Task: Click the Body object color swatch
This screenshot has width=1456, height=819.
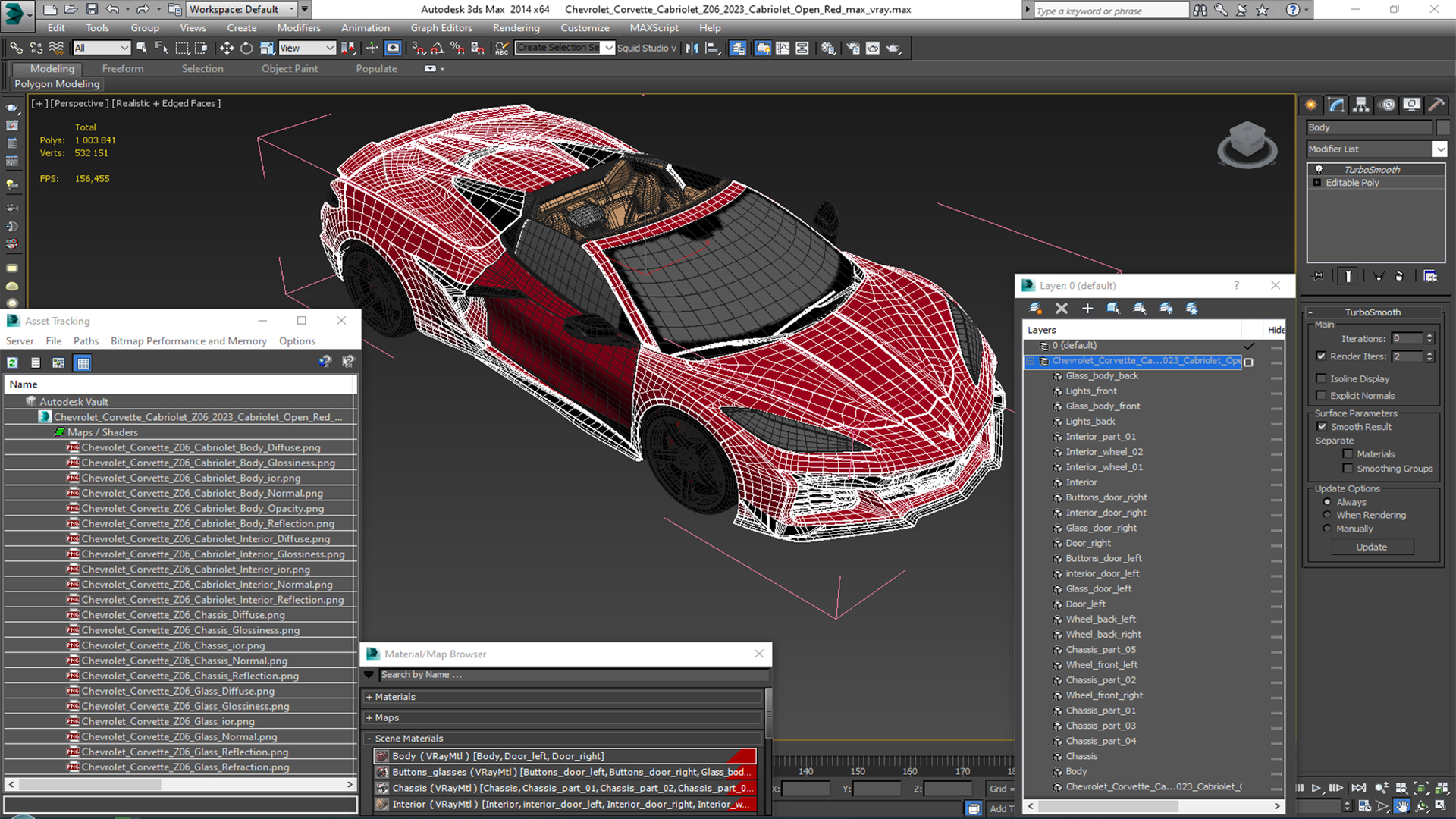Action: pyautogui.click(x=1443, y=127)
